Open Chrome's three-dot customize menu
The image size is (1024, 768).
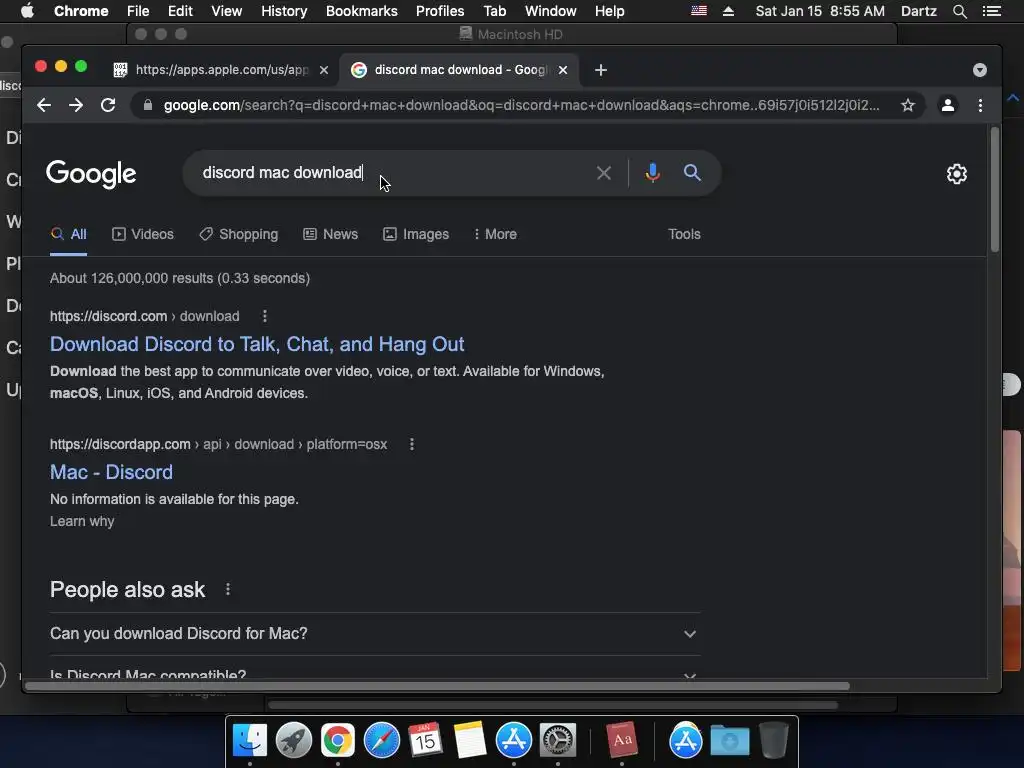pos(980,105)
